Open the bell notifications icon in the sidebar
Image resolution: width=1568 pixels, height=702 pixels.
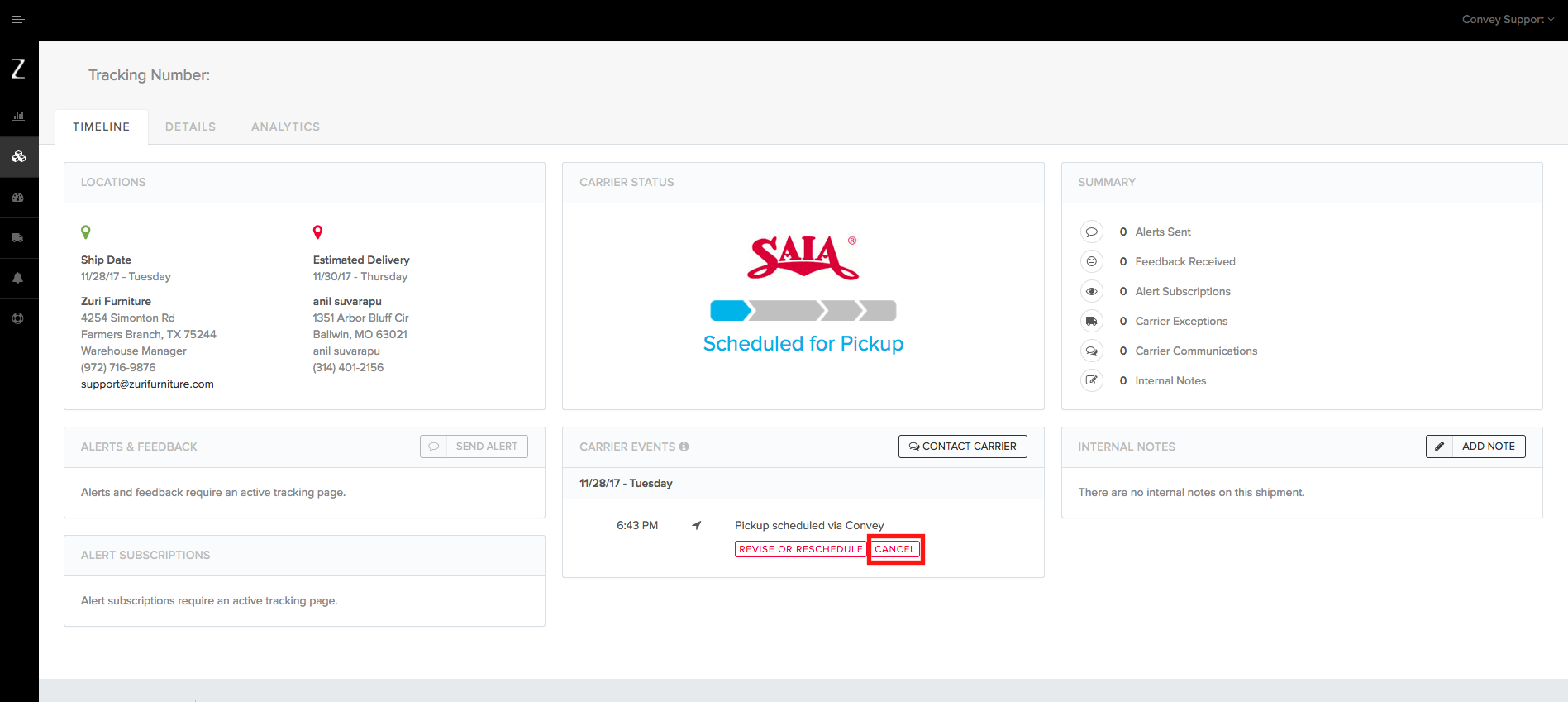click(x=18, y=278)
